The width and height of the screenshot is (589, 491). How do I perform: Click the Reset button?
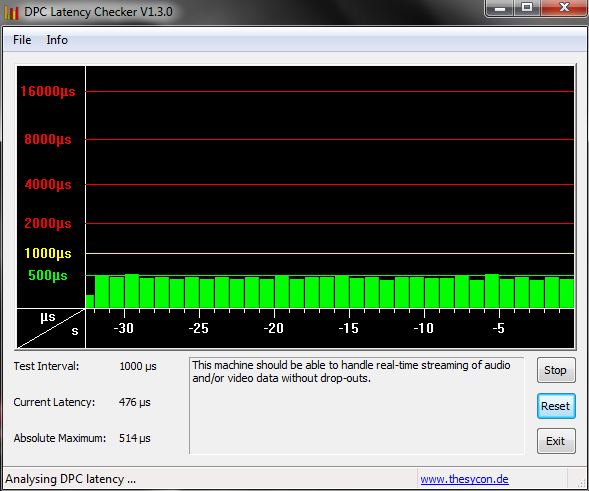coord(556,406)
